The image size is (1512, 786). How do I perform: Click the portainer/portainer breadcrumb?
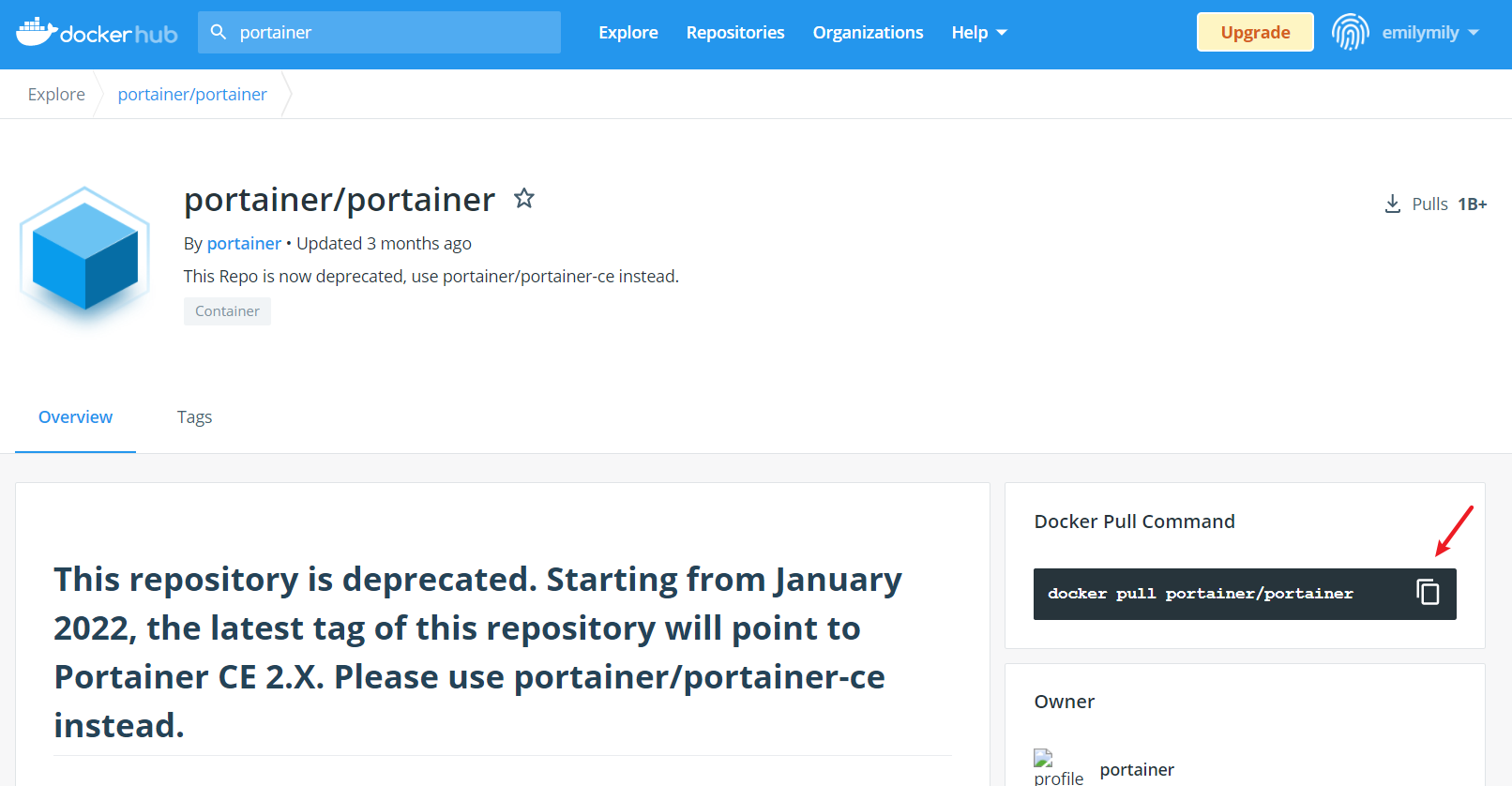coord(192,95)
